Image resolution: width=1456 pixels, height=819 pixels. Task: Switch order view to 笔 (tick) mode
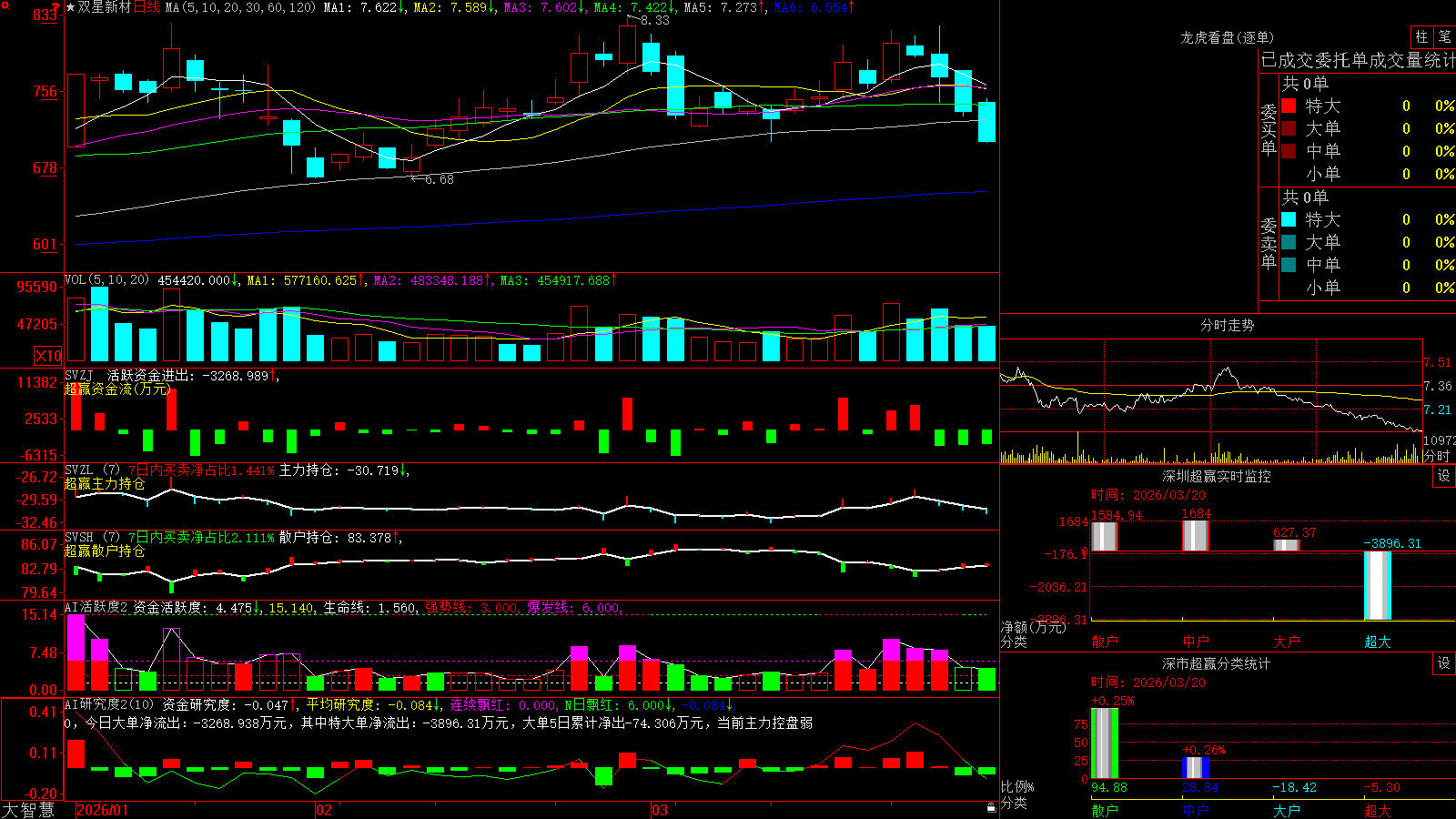point(1444,36)
